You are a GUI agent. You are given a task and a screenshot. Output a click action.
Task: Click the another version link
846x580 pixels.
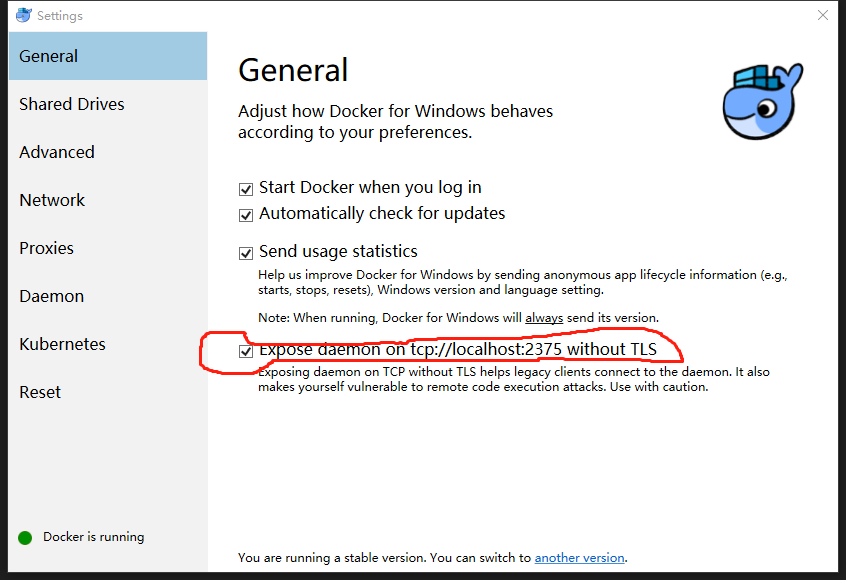tap(579, 558)
